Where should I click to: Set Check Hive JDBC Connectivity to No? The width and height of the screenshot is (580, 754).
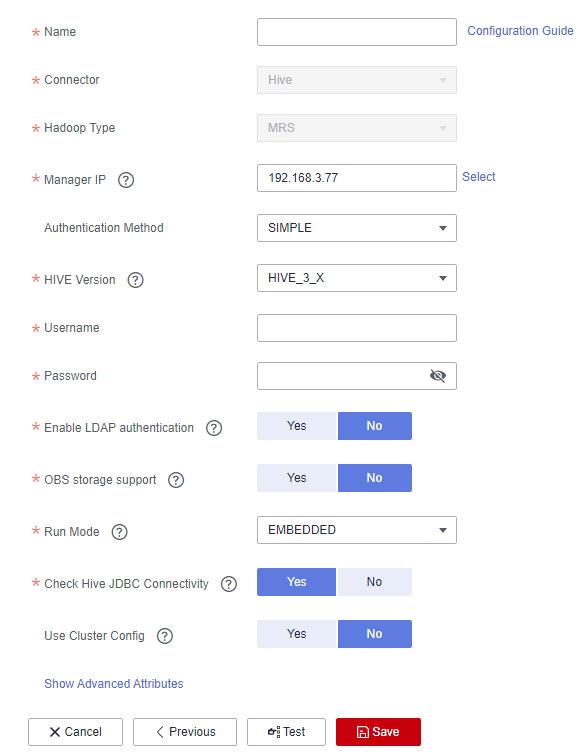[375, 582]
